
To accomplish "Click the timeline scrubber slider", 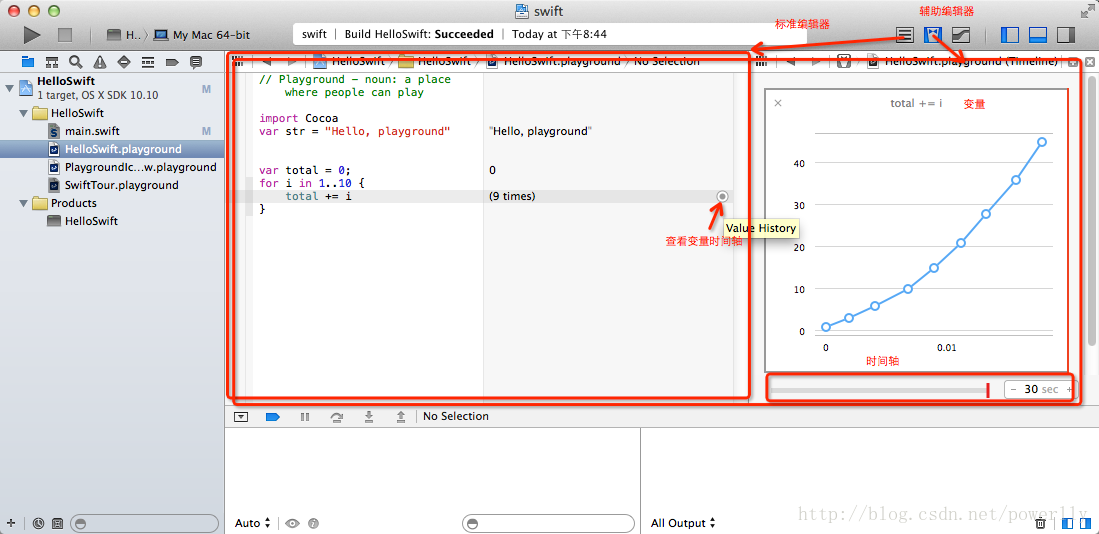I will coord(880,390).
